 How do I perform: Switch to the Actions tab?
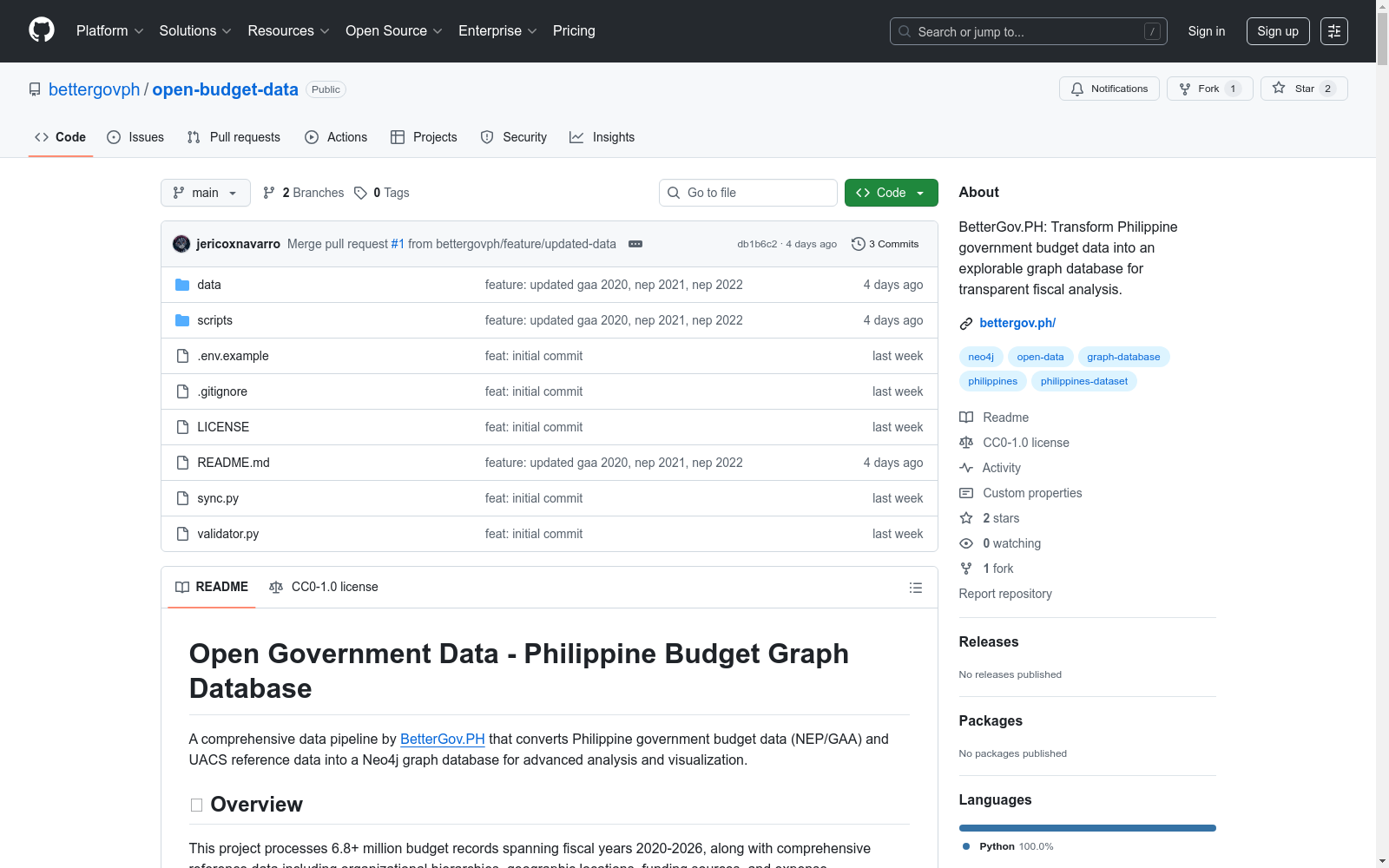(336, 137)
